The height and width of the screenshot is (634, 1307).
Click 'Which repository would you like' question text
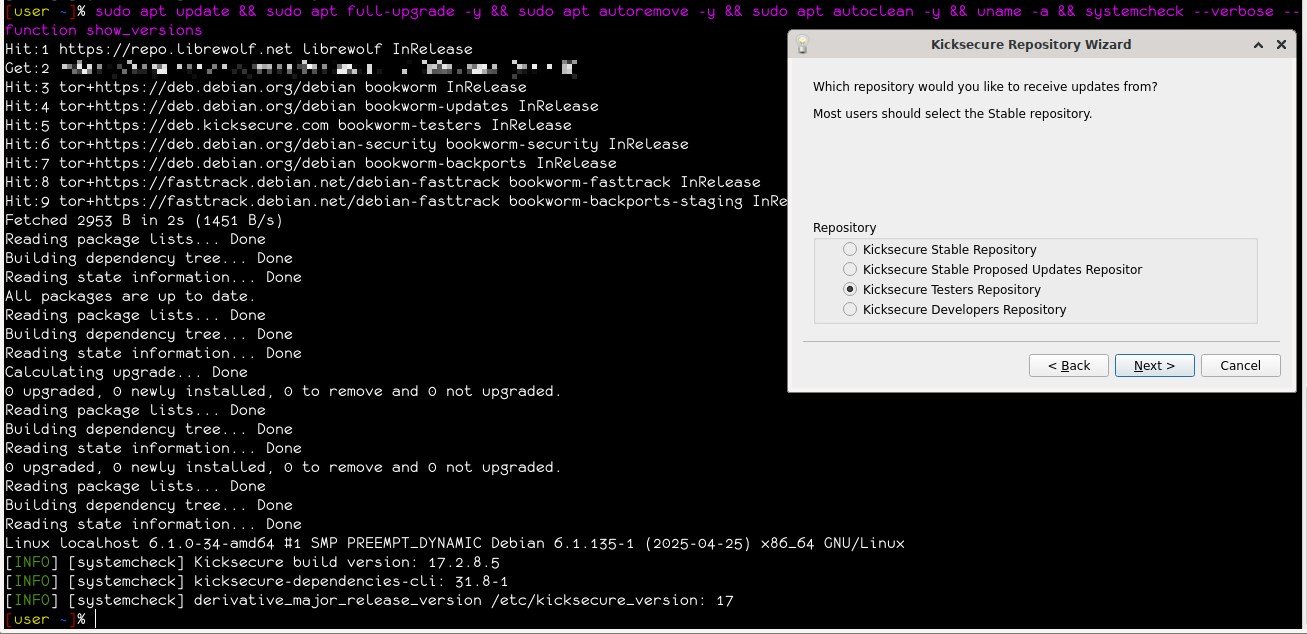pyautogui.click(x=985, y=87)
